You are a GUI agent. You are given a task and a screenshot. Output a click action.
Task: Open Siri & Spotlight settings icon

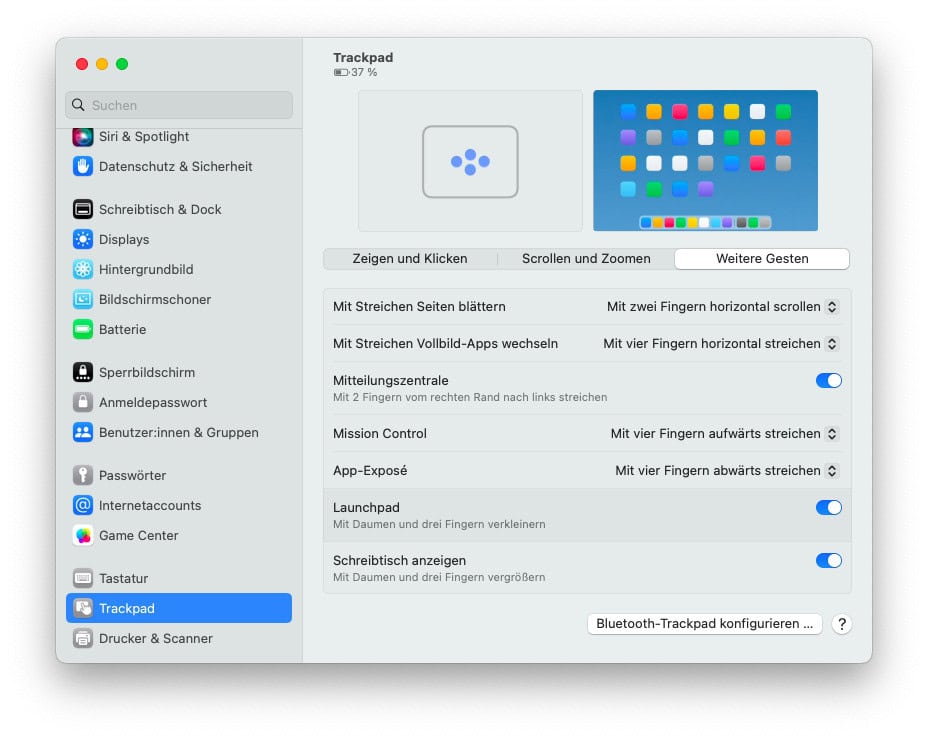pyautogui.click(x=83, y=137)
